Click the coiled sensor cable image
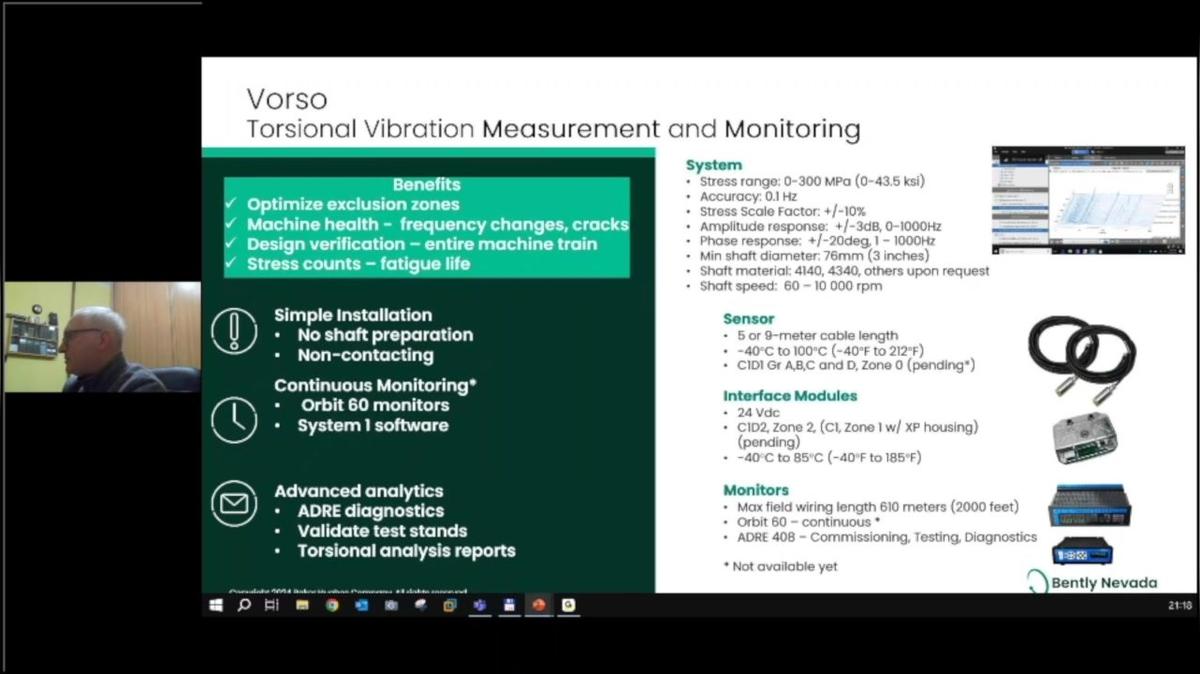Viewport: 1200px width, 674px height. click(1082, 358)
